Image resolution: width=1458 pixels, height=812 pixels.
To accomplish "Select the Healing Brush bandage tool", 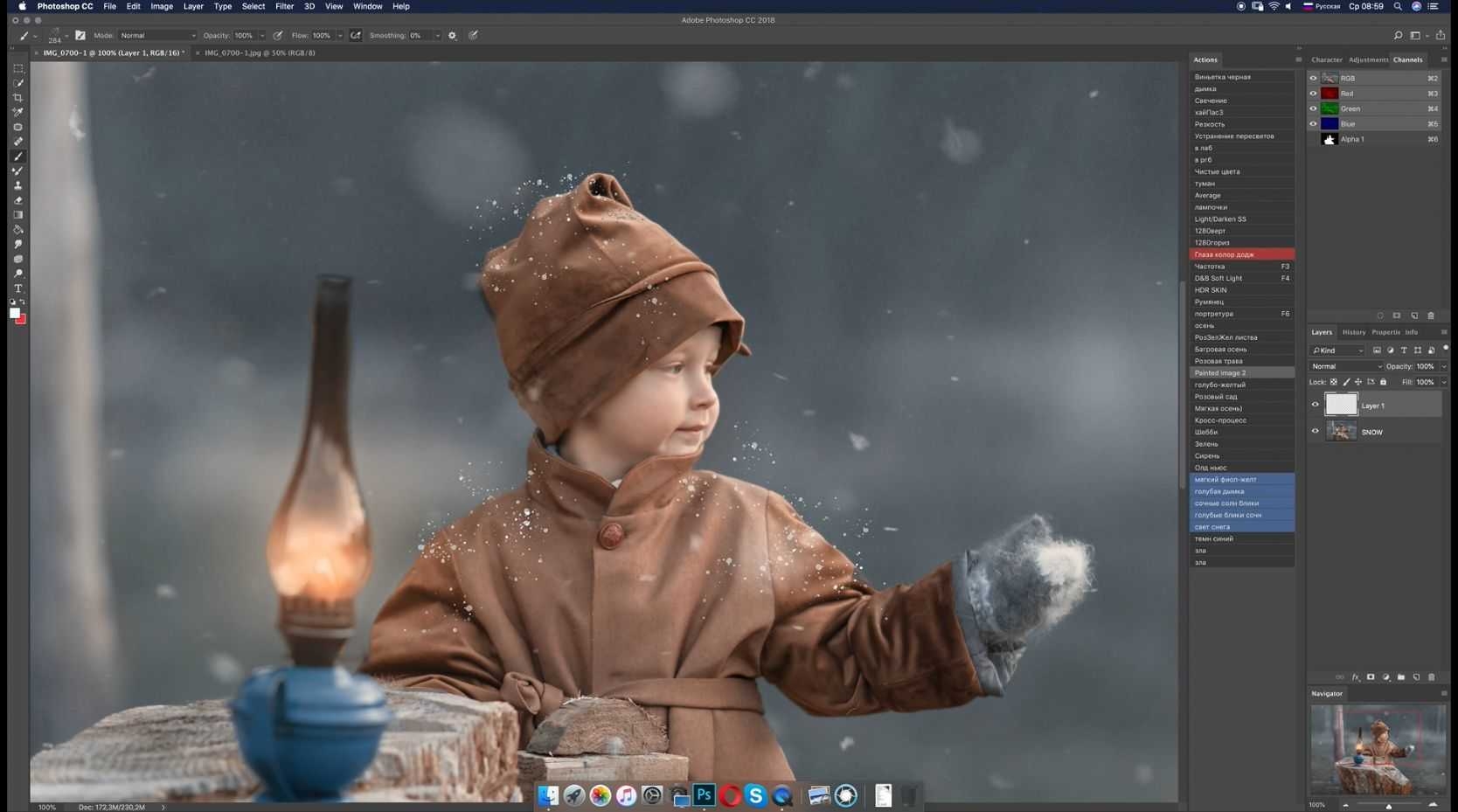I will tap(17, 142).
